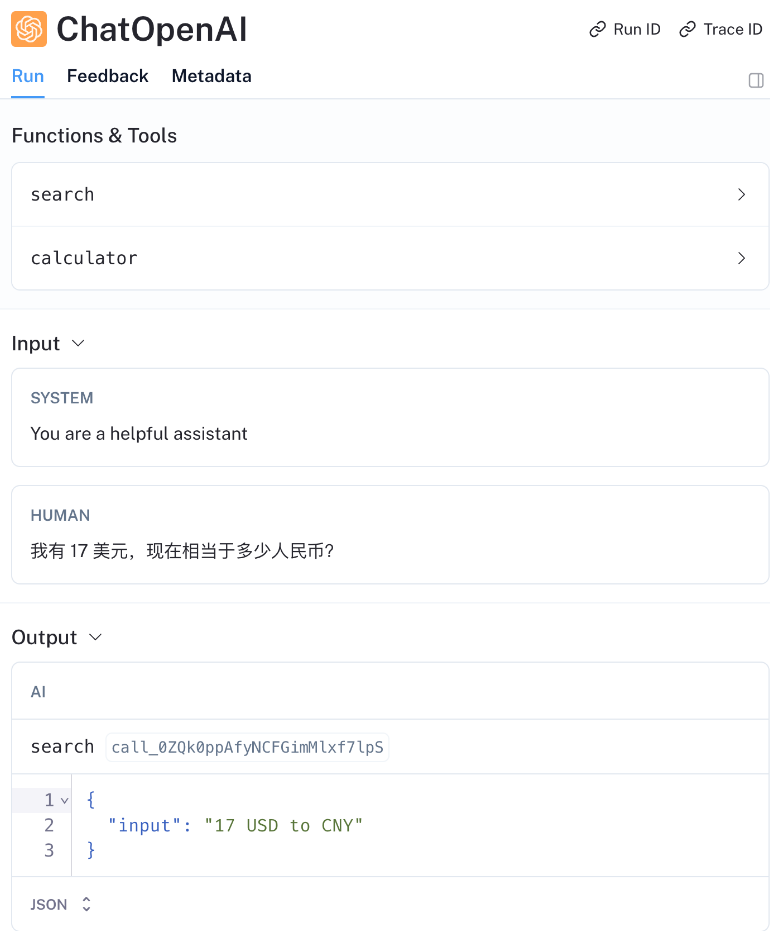Switch to the Metadata tab

click(x=211, y=76)
